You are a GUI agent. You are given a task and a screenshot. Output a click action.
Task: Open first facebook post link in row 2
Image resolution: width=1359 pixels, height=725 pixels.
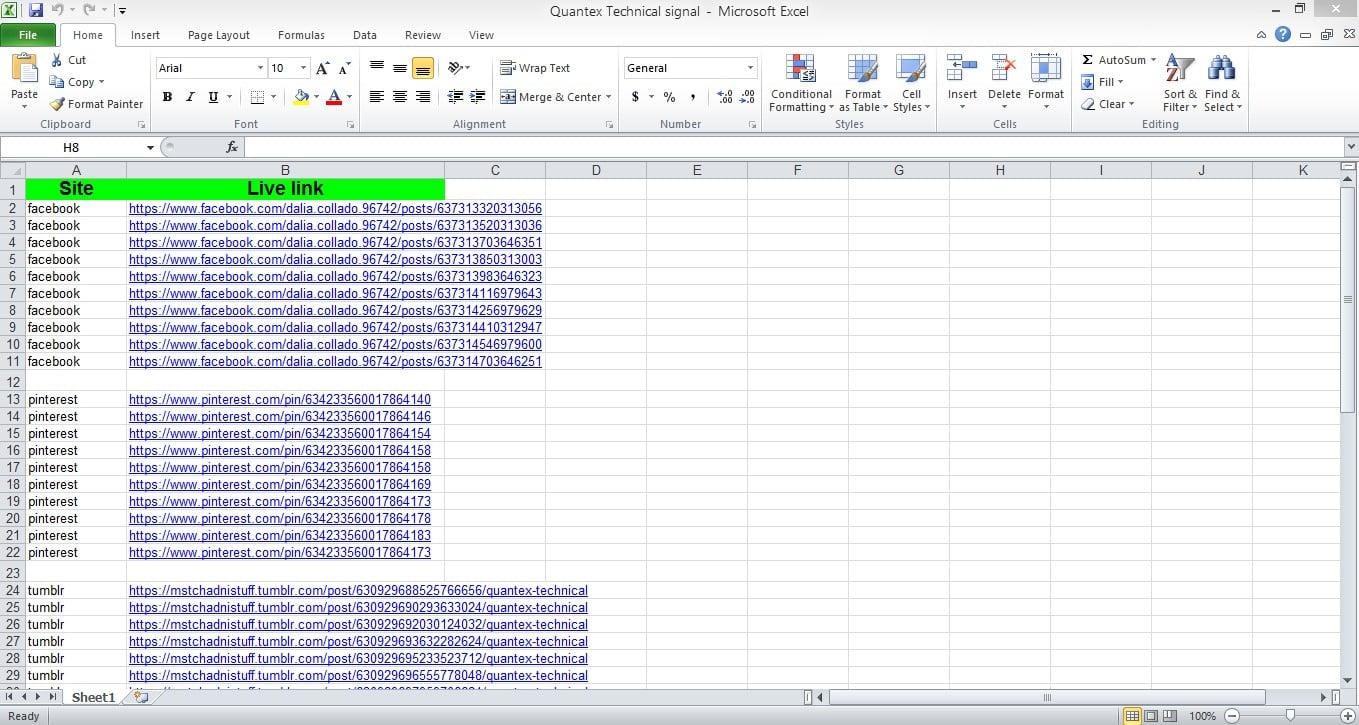(x=335, y=209)
